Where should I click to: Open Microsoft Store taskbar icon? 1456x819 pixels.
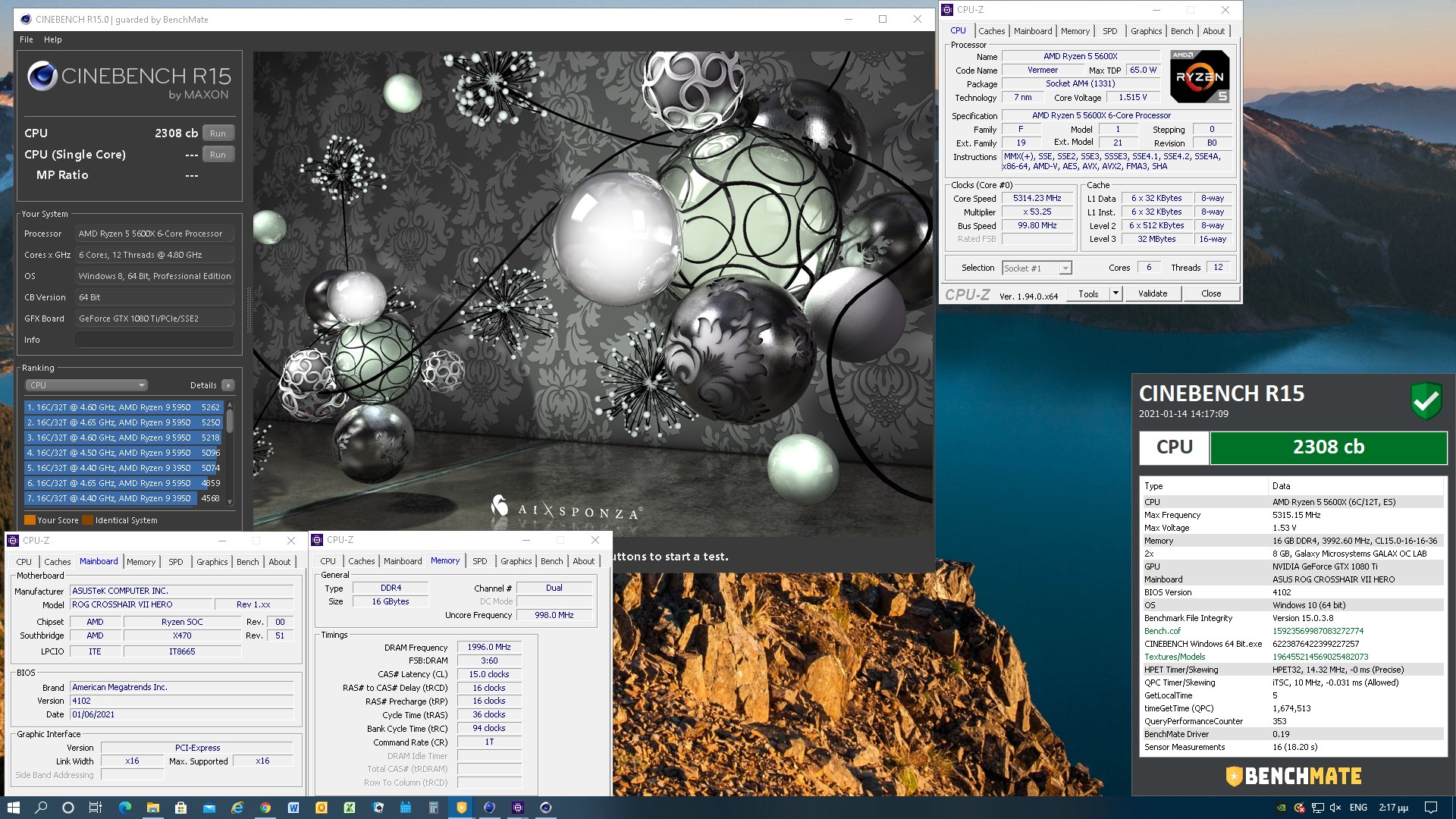point(180,808)
